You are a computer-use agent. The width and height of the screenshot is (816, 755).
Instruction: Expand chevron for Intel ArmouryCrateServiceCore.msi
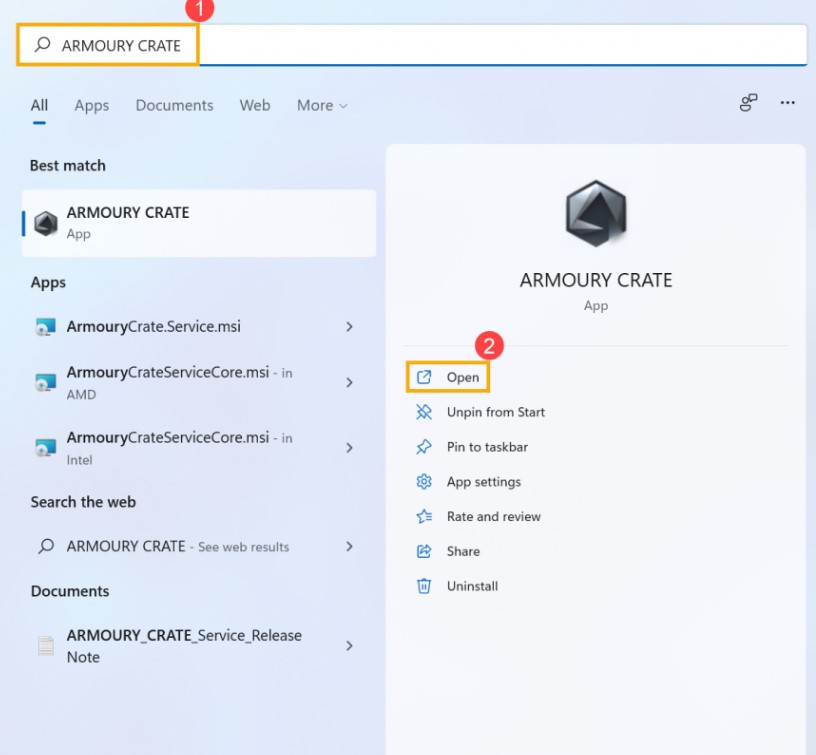[x=349, y=447]
